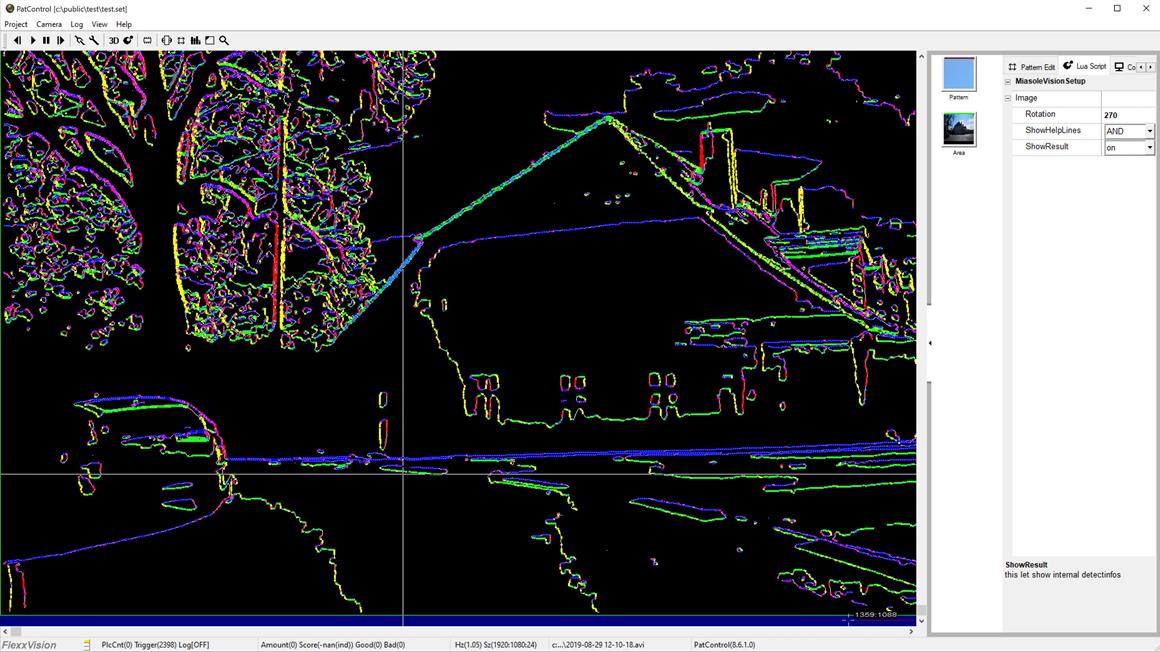Start playback with the play icon
This screenshot has width=1160, height=652.
point(33,41)
